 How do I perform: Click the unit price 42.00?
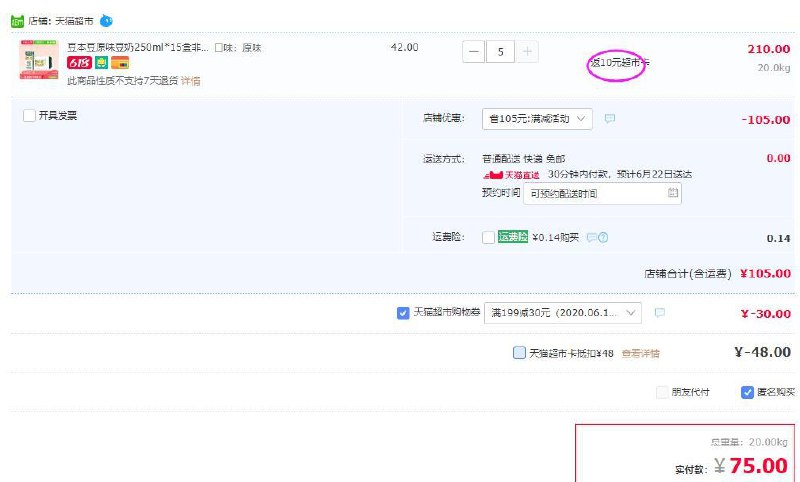(x=405, y=47)
